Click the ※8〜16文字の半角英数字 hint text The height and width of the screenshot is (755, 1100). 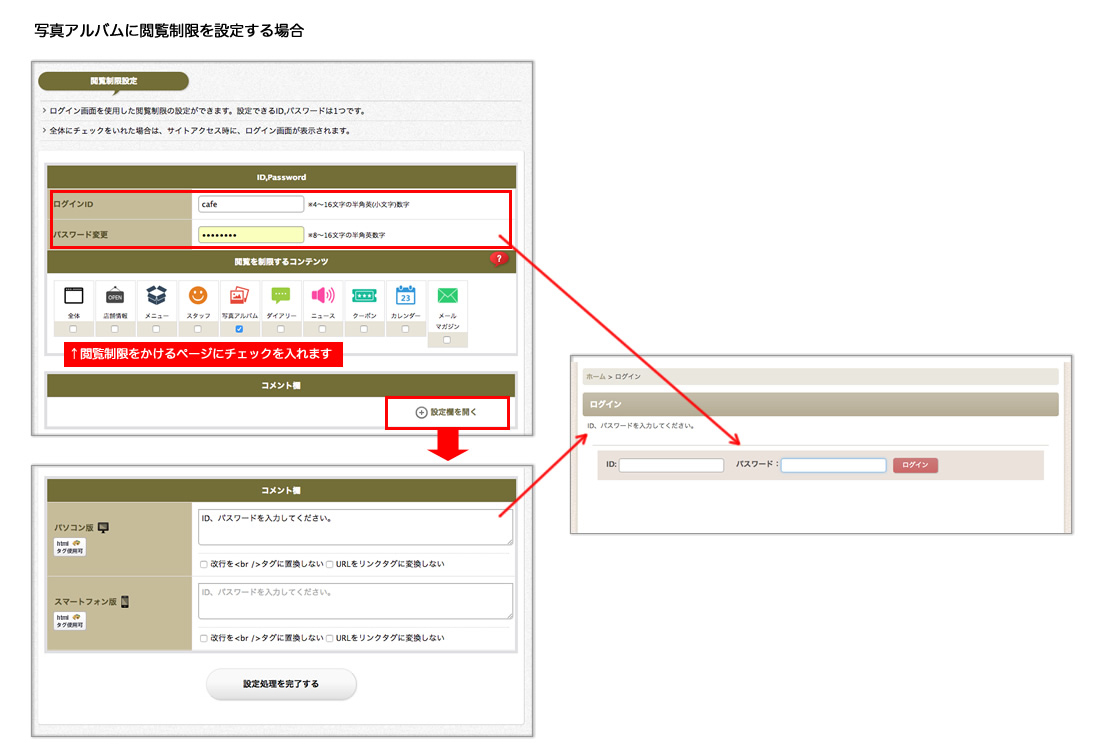tap(347, 235)
